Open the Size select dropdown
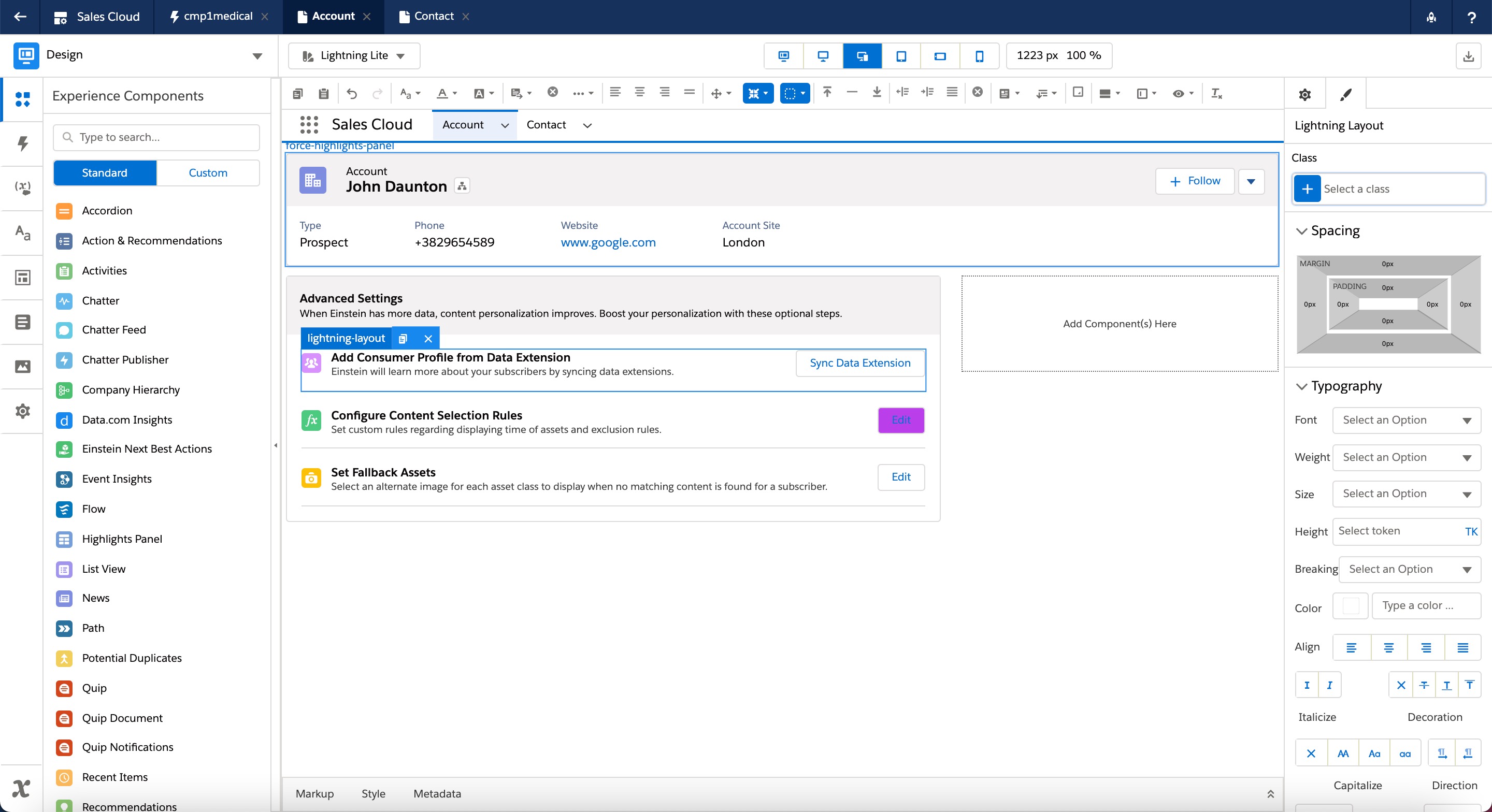The image size is (1492, 812). pos(1407,494)
